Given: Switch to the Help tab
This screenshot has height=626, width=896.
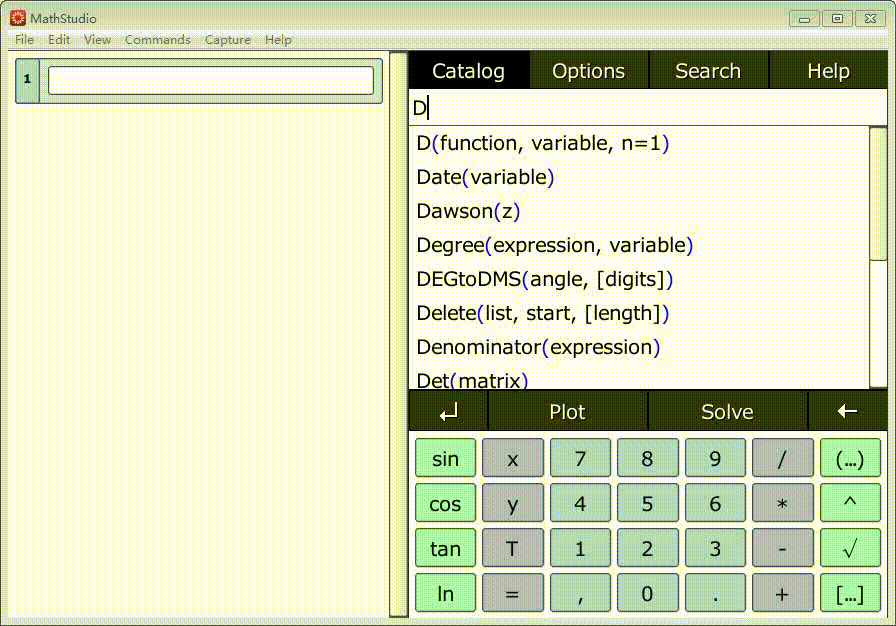Looking at the screenshot, I should pyautogui.click(x=828, y=71).
